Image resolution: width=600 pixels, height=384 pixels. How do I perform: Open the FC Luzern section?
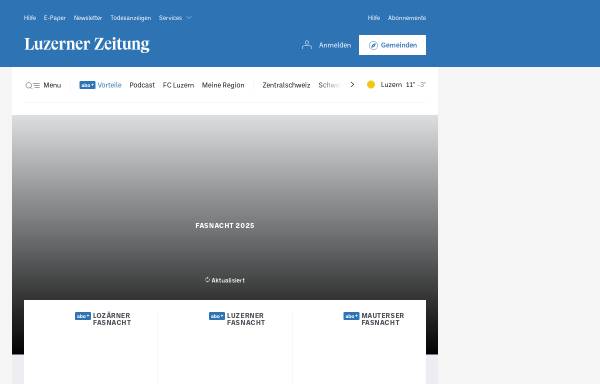pyautogui.click(x=178, y=85)
